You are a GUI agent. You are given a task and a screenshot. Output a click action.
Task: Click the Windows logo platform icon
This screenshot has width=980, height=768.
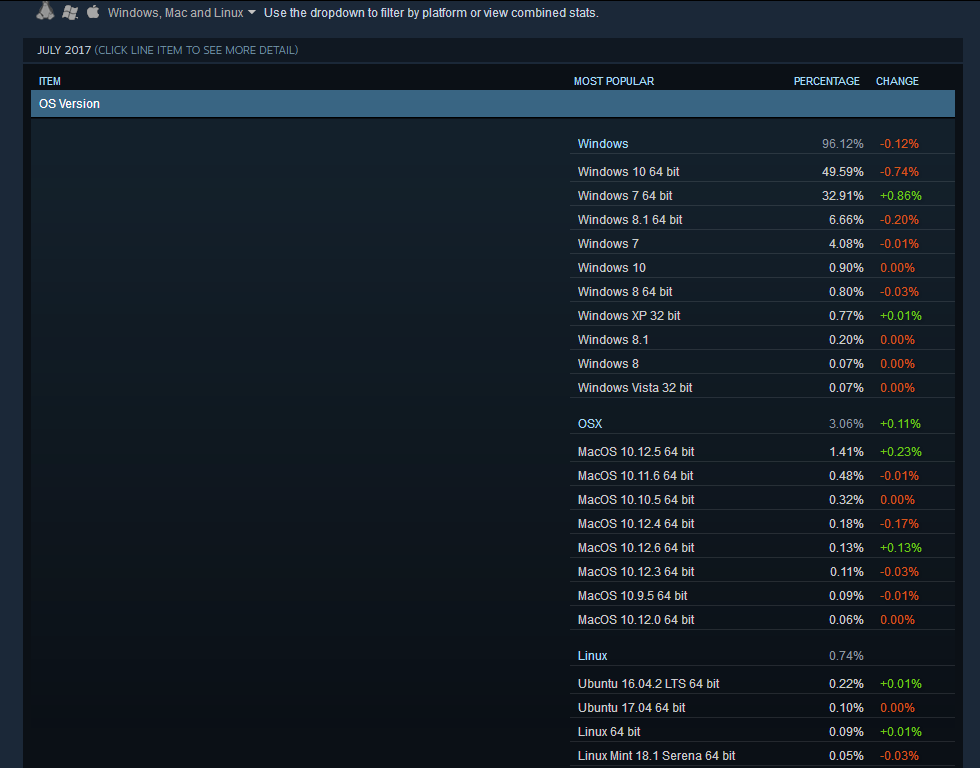[x=70, y=12]
